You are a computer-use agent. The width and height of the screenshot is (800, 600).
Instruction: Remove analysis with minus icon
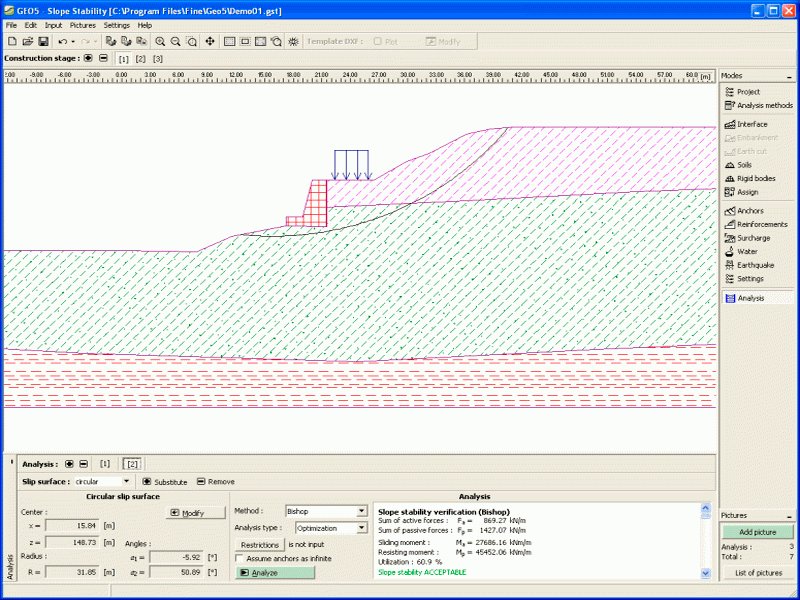[x=84, y=464]
